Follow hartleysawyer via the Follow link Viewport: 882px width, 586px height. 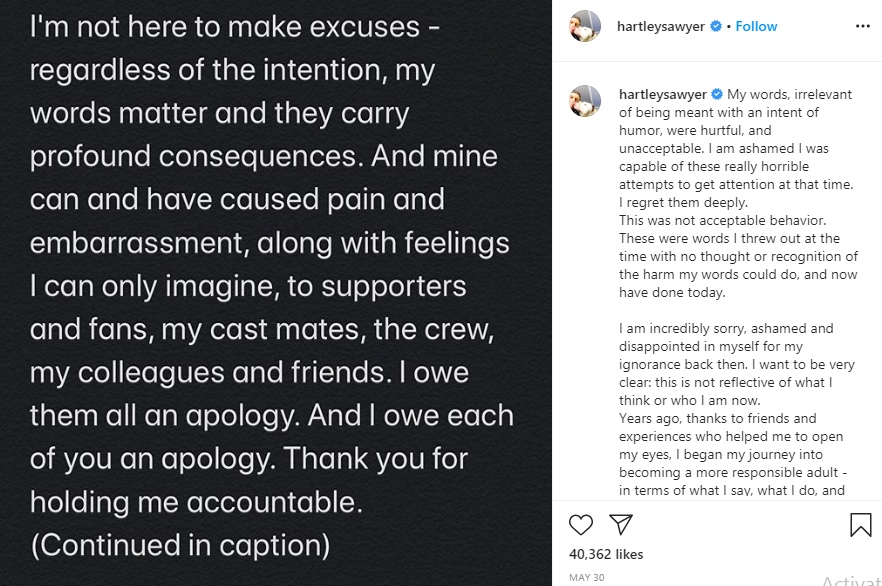pyautogui.click(x=755, y=26)
